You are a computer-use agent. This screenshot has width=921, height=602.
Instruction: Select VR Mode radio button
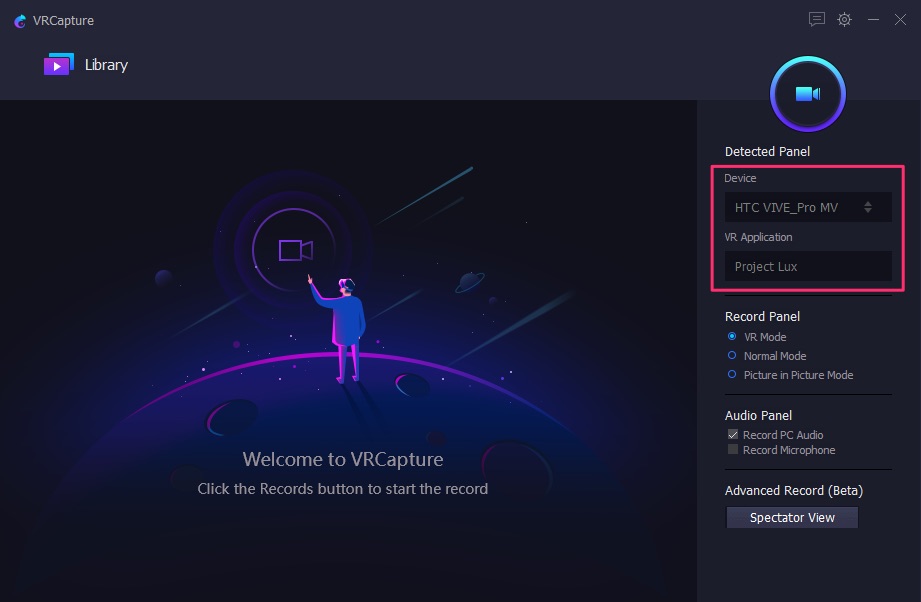pyautogui.click(x=732, y=337)
